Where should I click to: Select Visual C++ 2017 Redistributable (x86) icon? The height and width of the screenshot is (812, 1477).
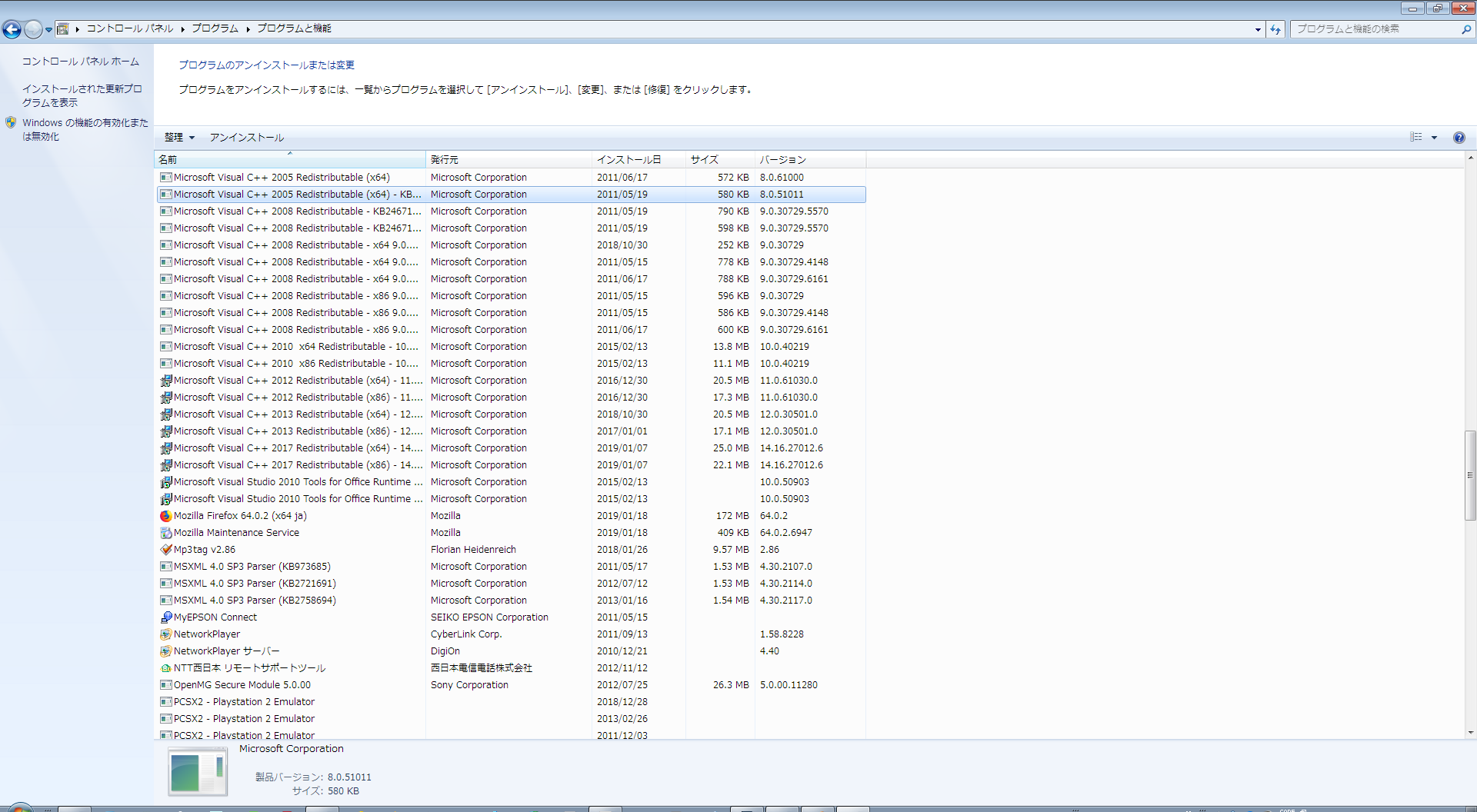tap(165, 465)
